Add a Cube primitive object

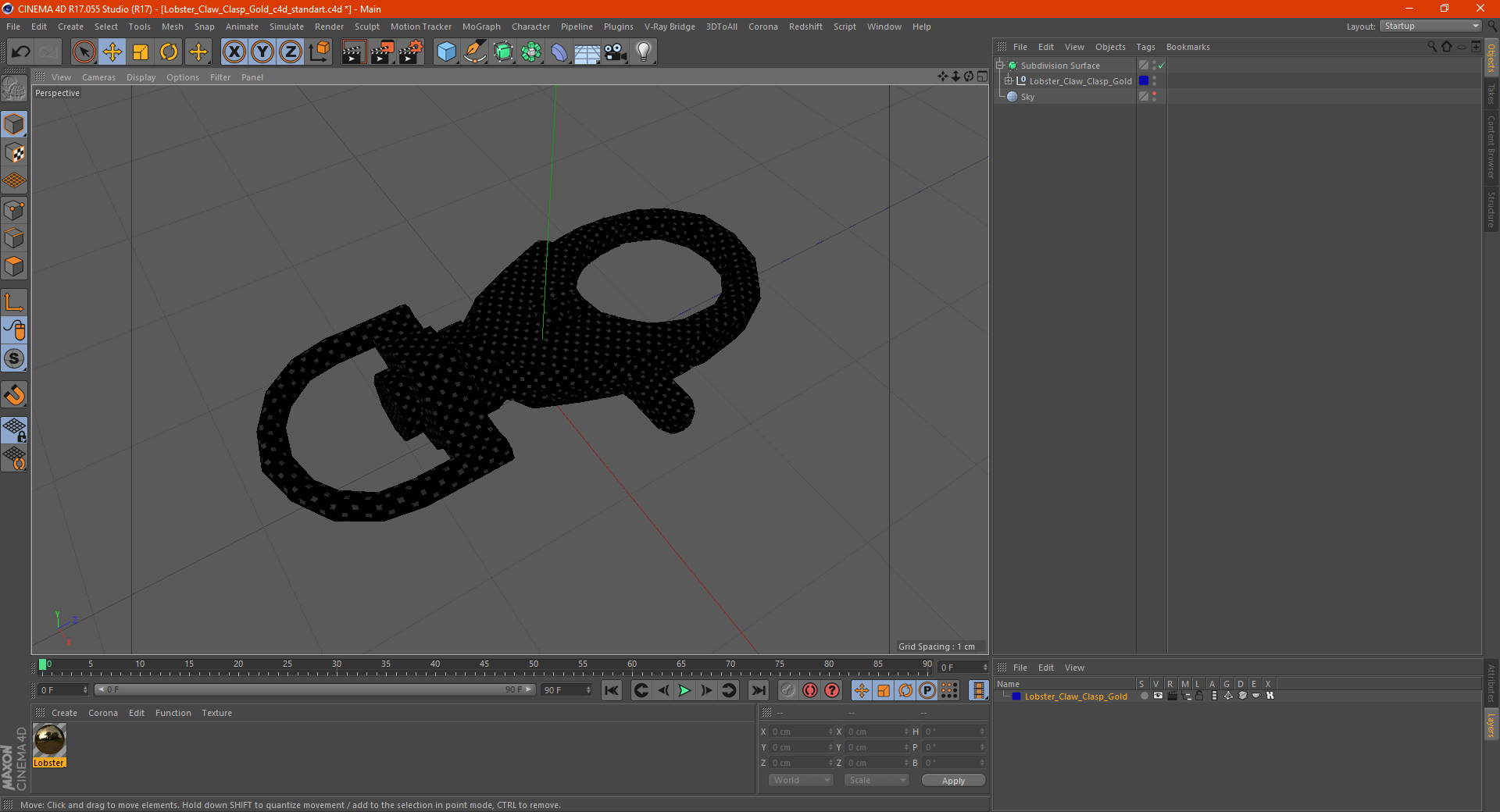click(446, 52)
